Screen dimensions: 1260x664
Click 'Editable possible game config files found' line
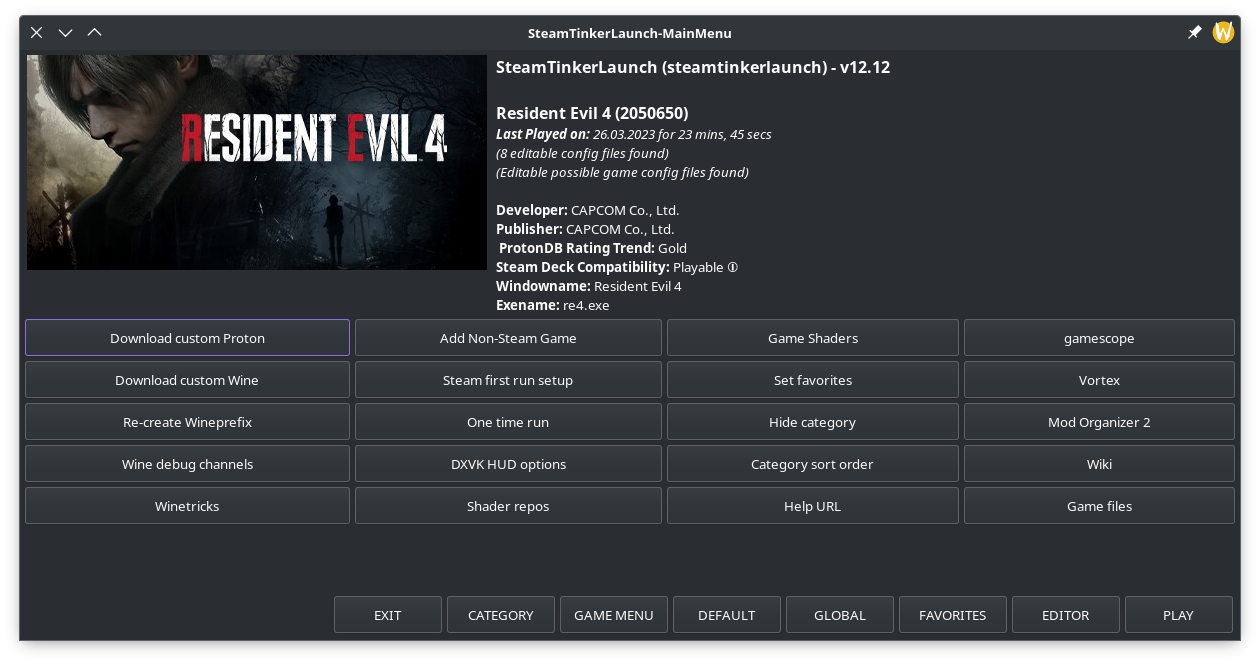point(622,172)
